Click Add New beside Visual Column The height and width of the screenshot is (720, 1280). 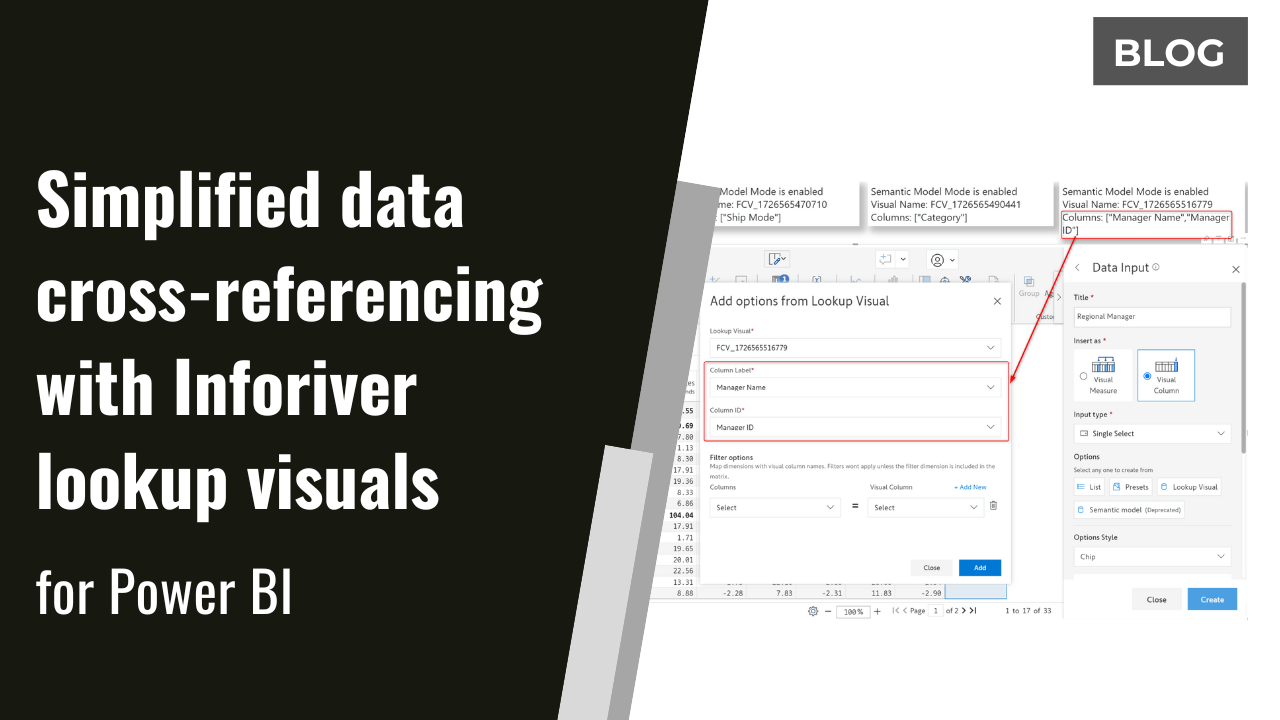tap(969, 487)
